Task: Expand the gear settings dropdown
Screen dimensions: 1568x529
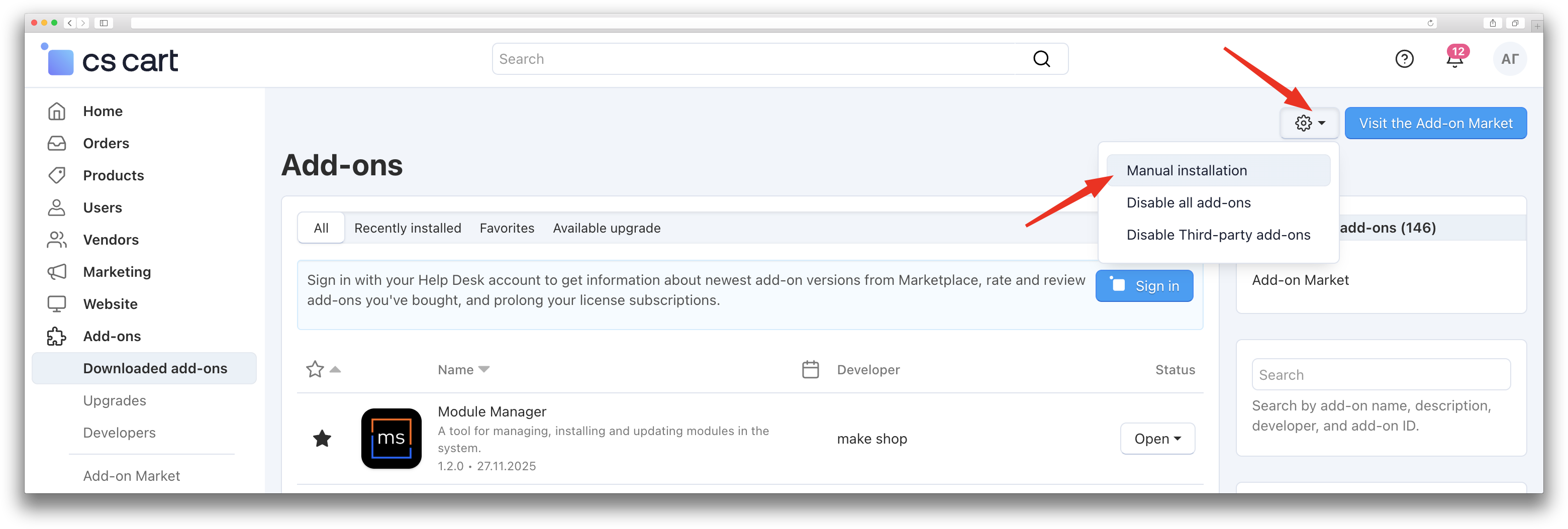Action: pyautogui.click(x=1309, y=124)
